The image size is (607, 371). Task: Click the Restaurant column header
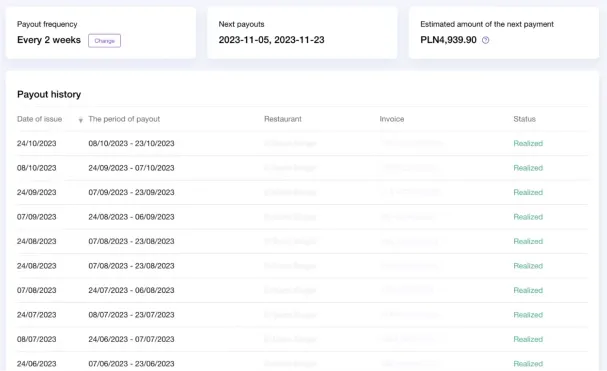click(283, 119)
